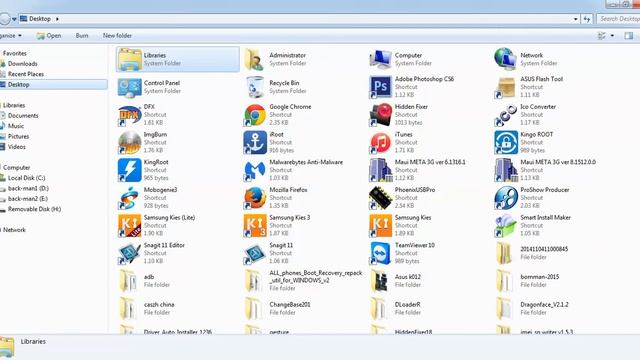Select the ImgBurn disc icon

(x=129, y=142)
